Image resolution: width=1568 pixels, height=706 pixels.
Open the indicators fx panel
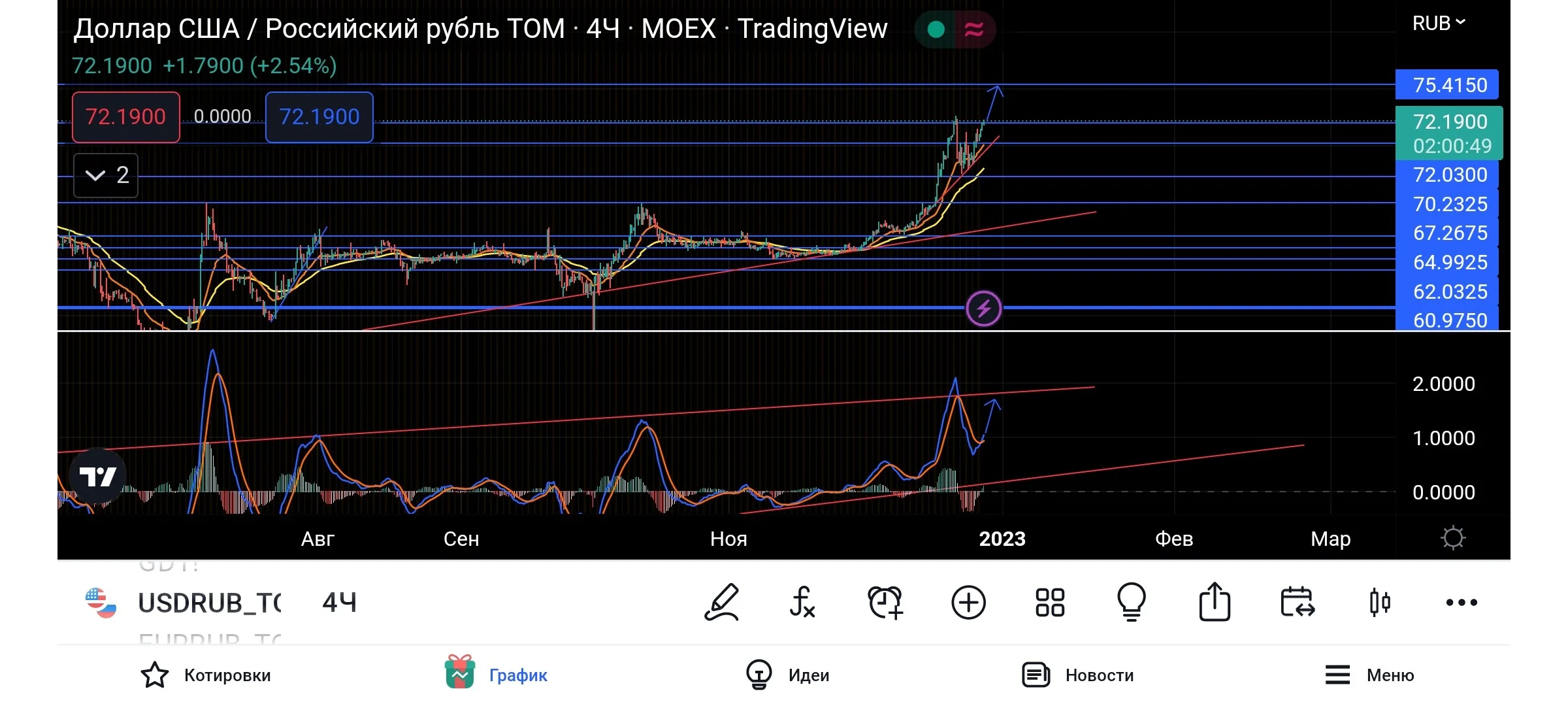click(x=802, y=602)
